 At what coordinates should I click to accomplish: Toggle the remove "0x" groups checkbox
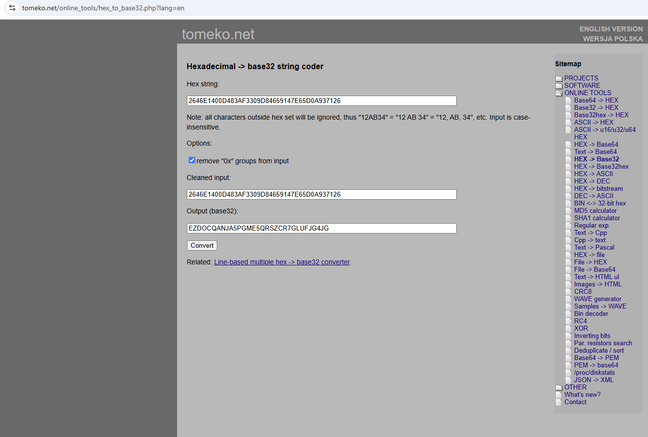click(x=192, y=160)
